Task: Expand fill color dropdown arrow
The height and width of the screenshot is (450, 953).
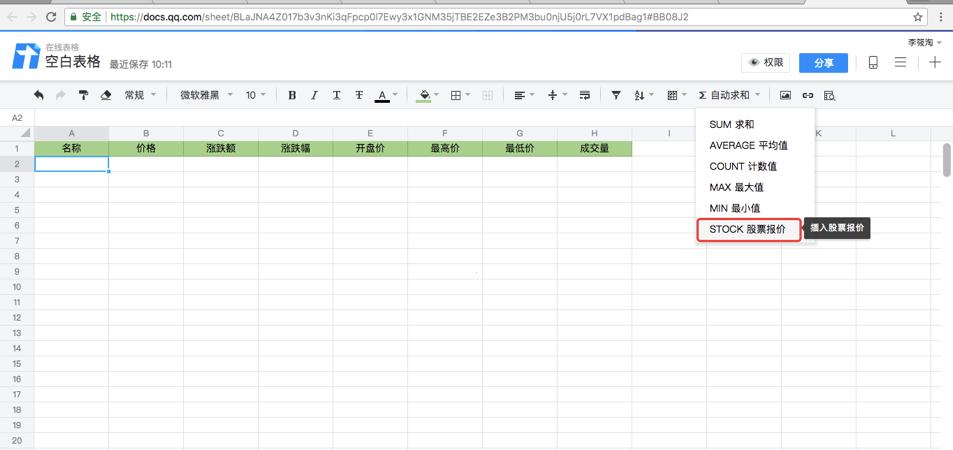Action: pyautogui.click(x=436, y=95)
